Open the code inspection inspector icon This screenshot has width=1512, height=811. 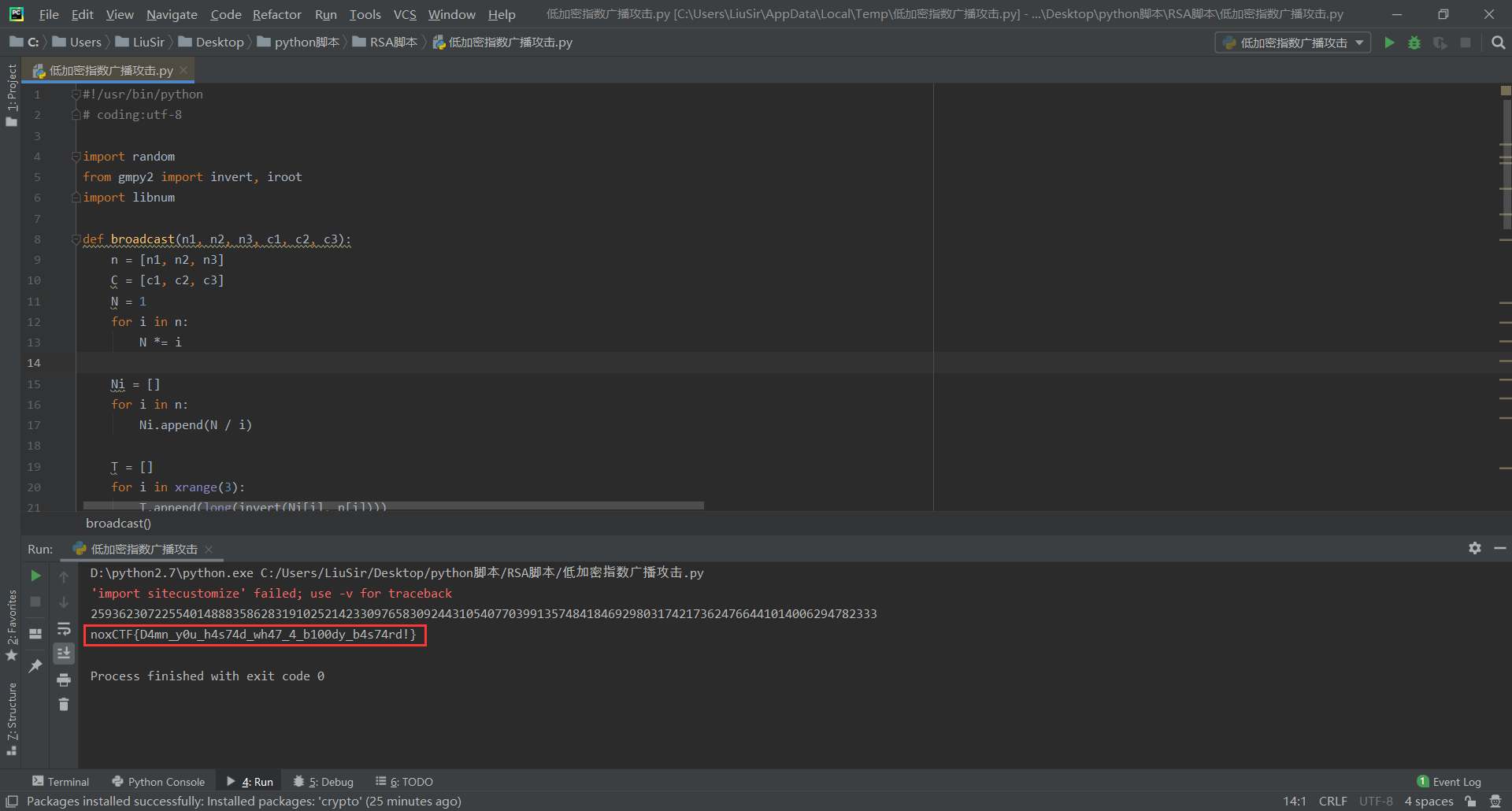(x=1495, y=802)
